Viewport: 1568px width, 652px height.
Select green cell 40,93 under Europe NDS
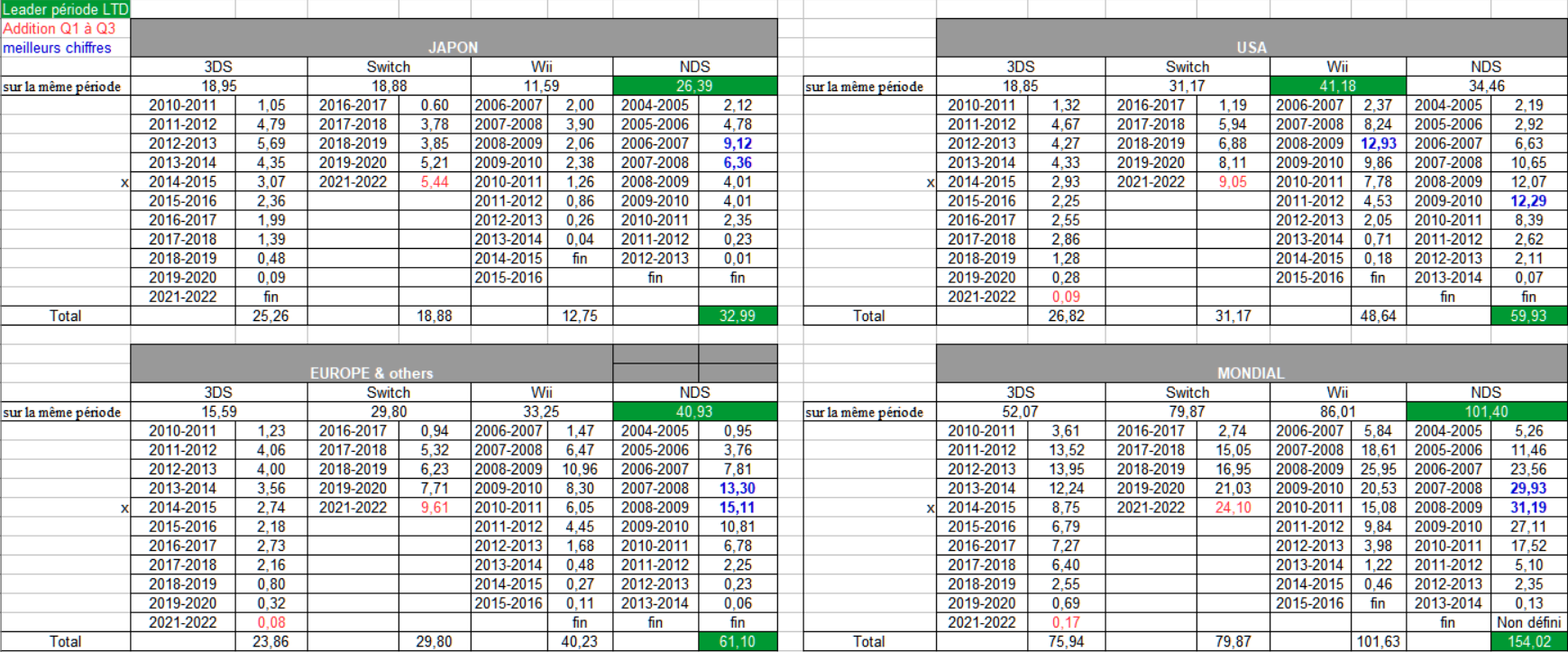[695, 411]
